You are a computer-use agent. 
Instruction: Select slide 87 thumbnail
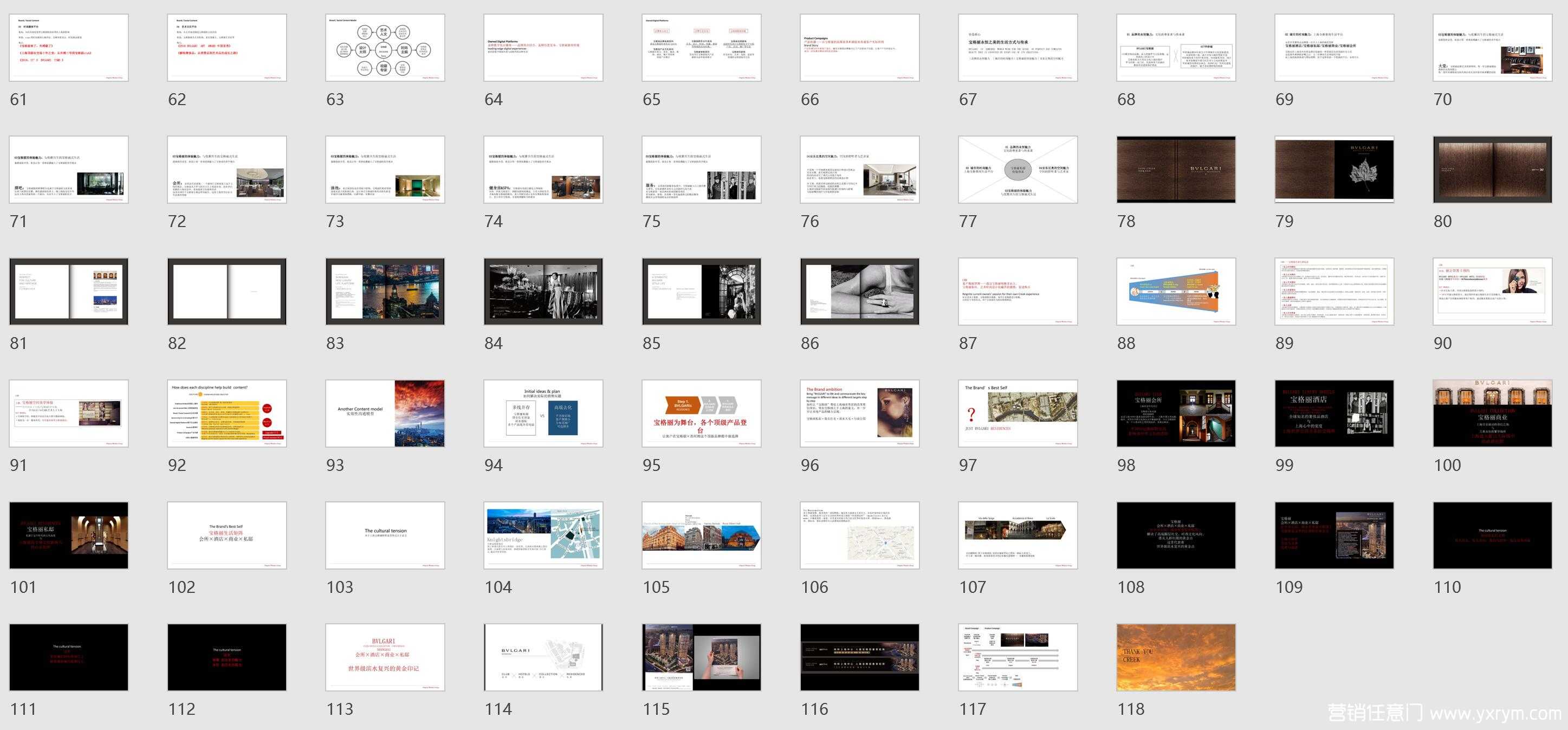(x=1019, y=292)
